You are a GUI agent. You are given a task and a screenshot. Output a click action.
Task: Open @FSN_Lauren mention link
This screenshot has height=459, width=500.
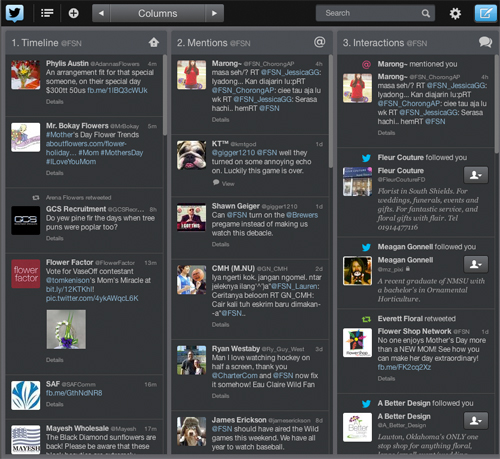point(294,286)
